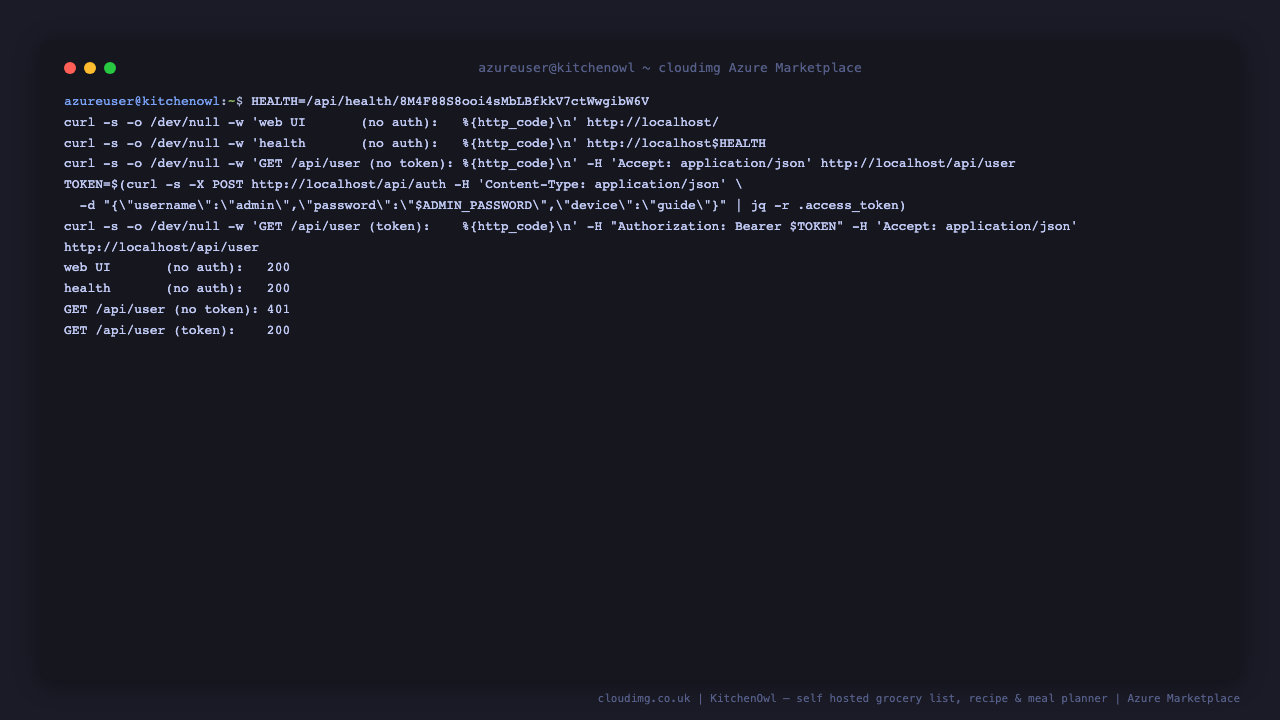Click the HEALTH=/api/health/ variable assignment
Screen dimensions: 1280x720
[450, 101]
